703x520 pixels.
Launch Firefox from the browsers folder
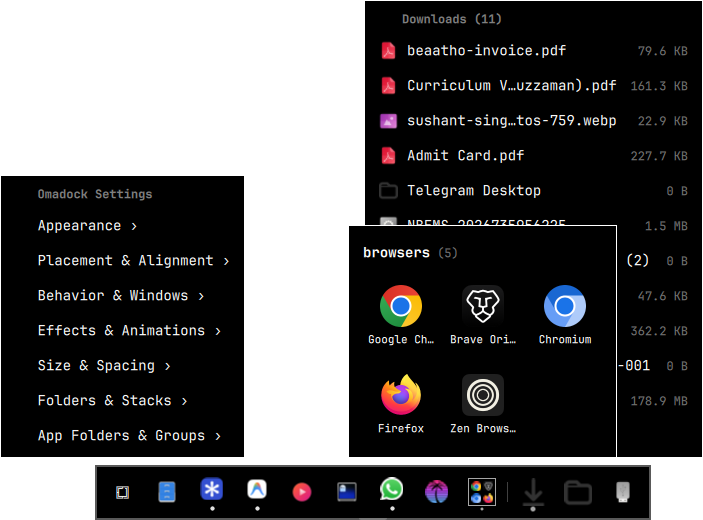pos(400,395)
